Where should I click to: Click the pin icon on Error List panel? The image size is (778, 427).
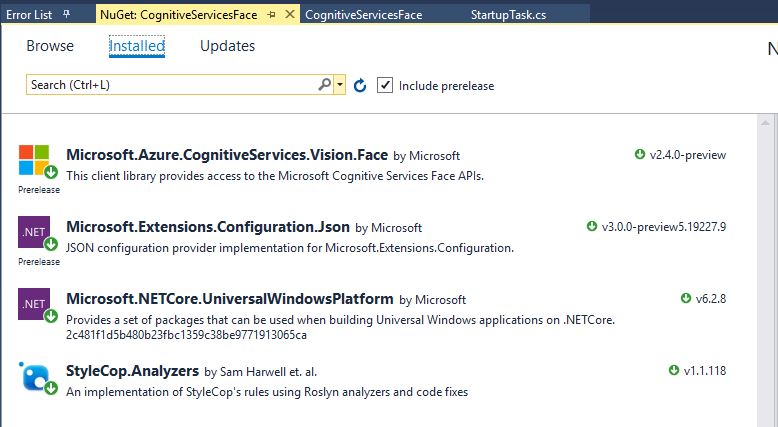67,15
